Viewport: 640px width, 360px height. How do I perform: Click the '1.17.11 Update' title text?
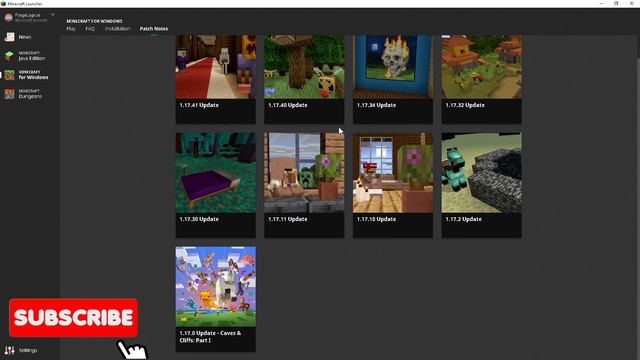point(288,219)
